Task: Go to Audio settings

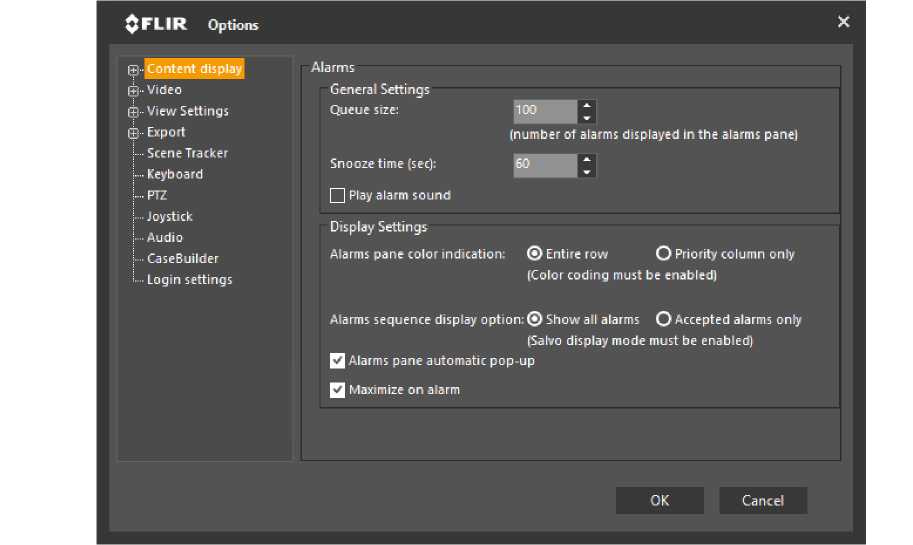Action: click(165, 237)
